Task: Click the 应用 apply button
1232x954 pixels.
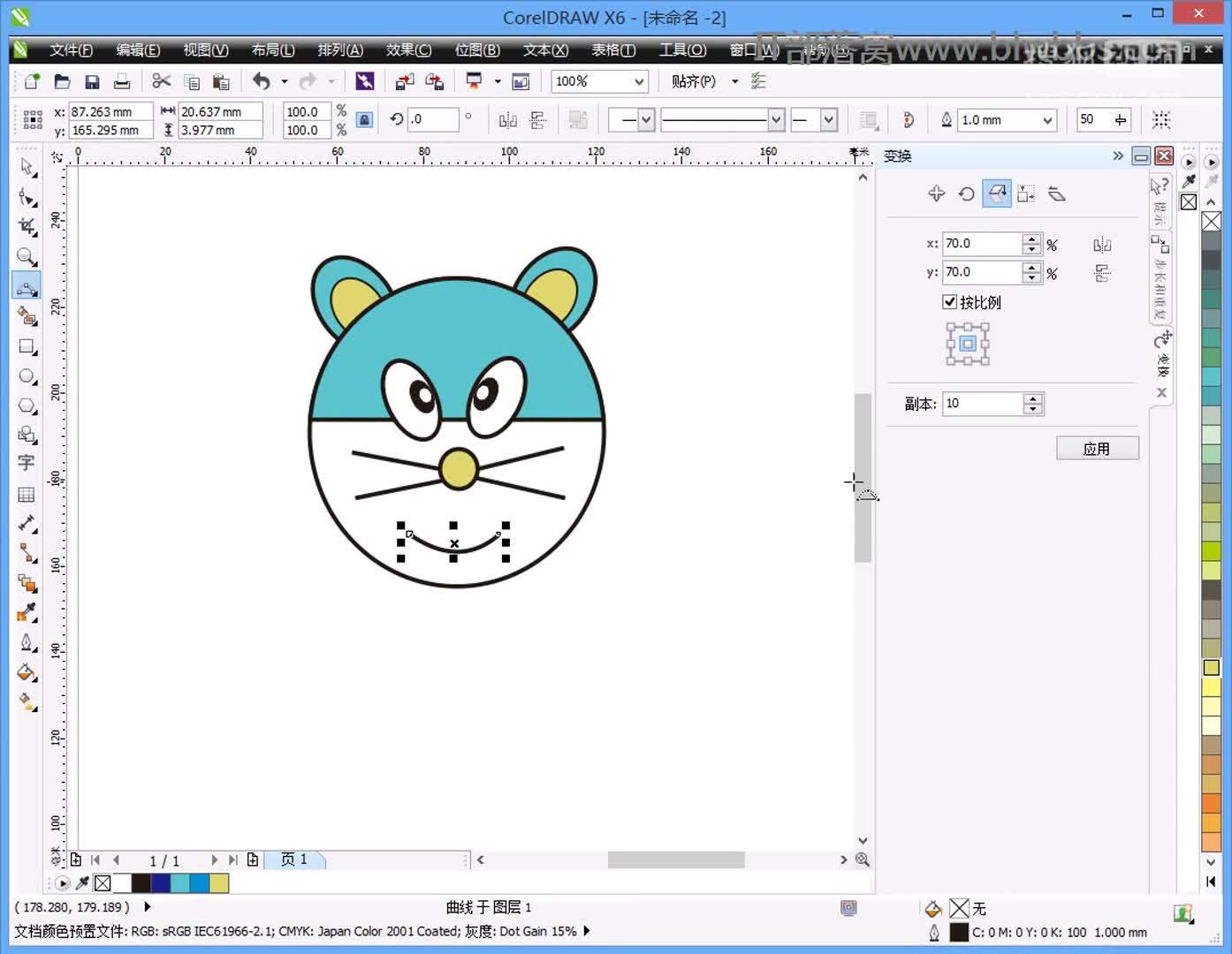Action: (x=1098, y=449)
